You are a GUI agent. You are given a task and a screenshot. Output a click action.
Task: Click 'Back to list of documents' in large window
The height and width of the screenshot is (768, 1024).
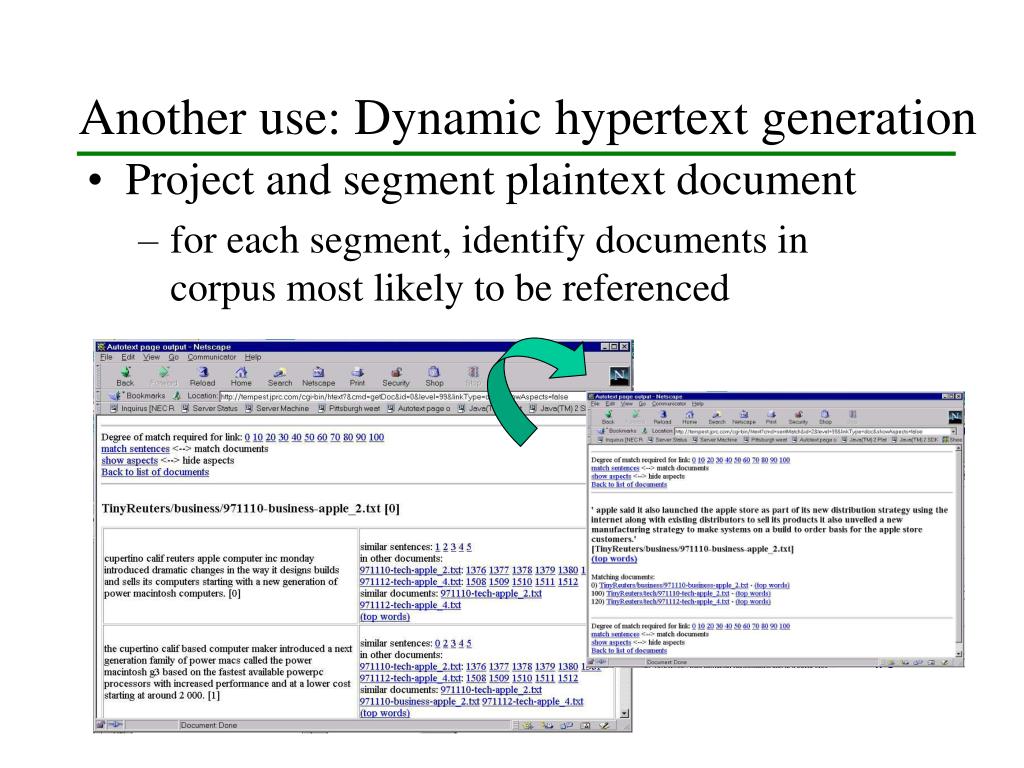click(x=155, y=472)
